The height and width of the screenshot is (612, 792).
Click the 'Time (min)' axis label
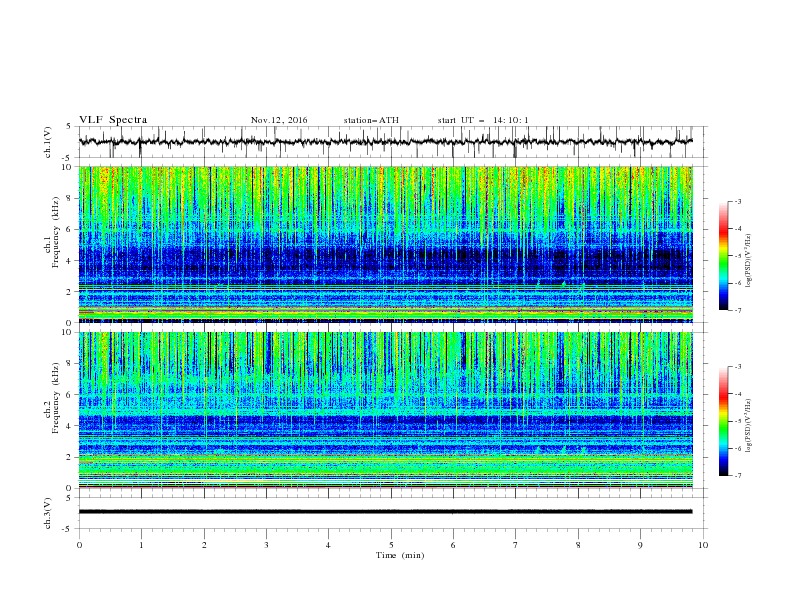[400, 555]
